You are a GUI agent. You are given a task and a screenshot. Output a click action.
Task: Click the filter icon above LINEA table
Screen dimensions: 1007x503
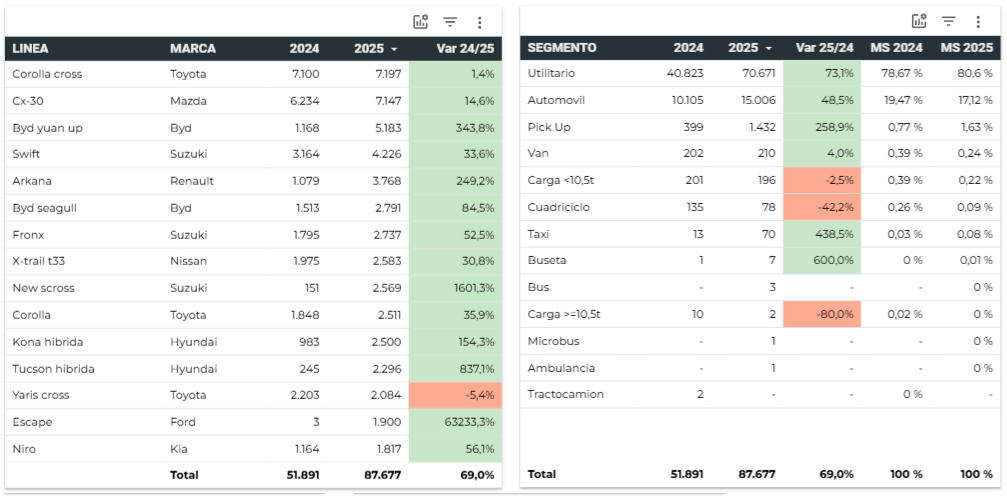(x=450, y=22)
